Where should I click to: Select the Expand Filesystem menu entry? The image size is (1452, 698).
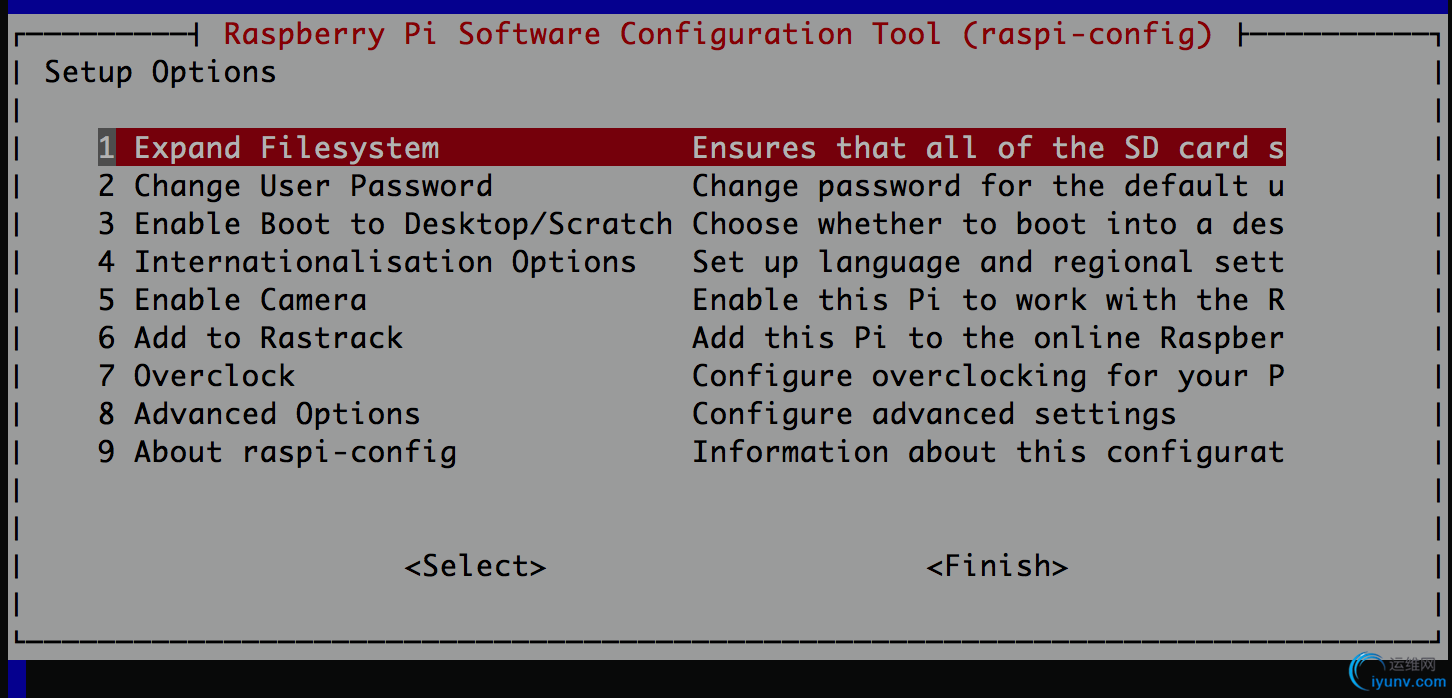[691, 148]
